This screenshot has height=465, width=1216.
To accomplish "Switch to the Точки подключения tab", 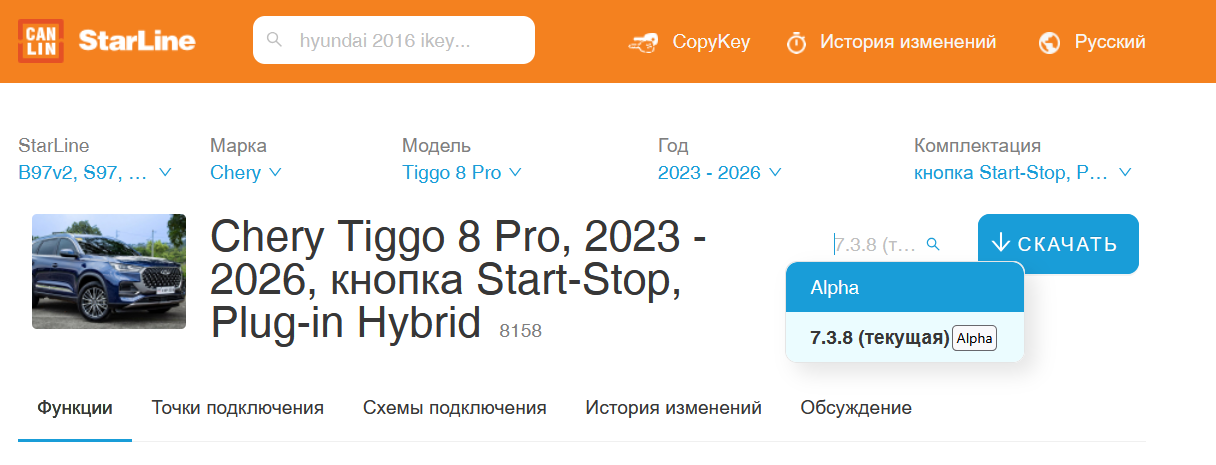I will pyautogui.click(x=237, y=408).
